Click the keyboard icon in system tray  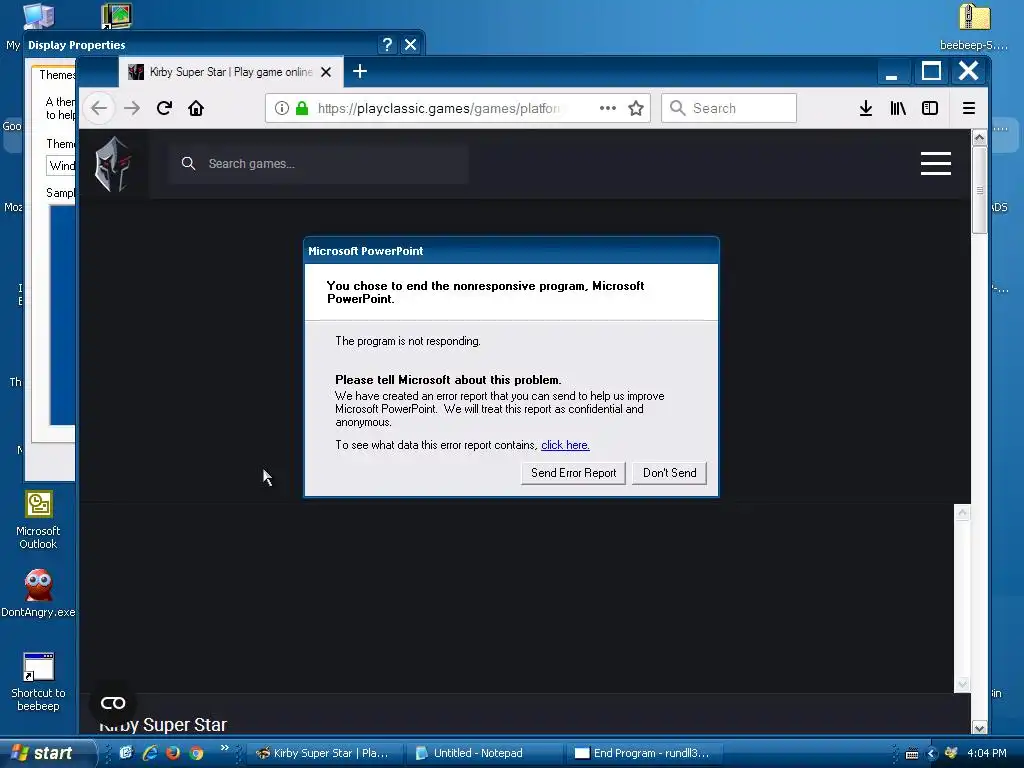coord(912,754)
